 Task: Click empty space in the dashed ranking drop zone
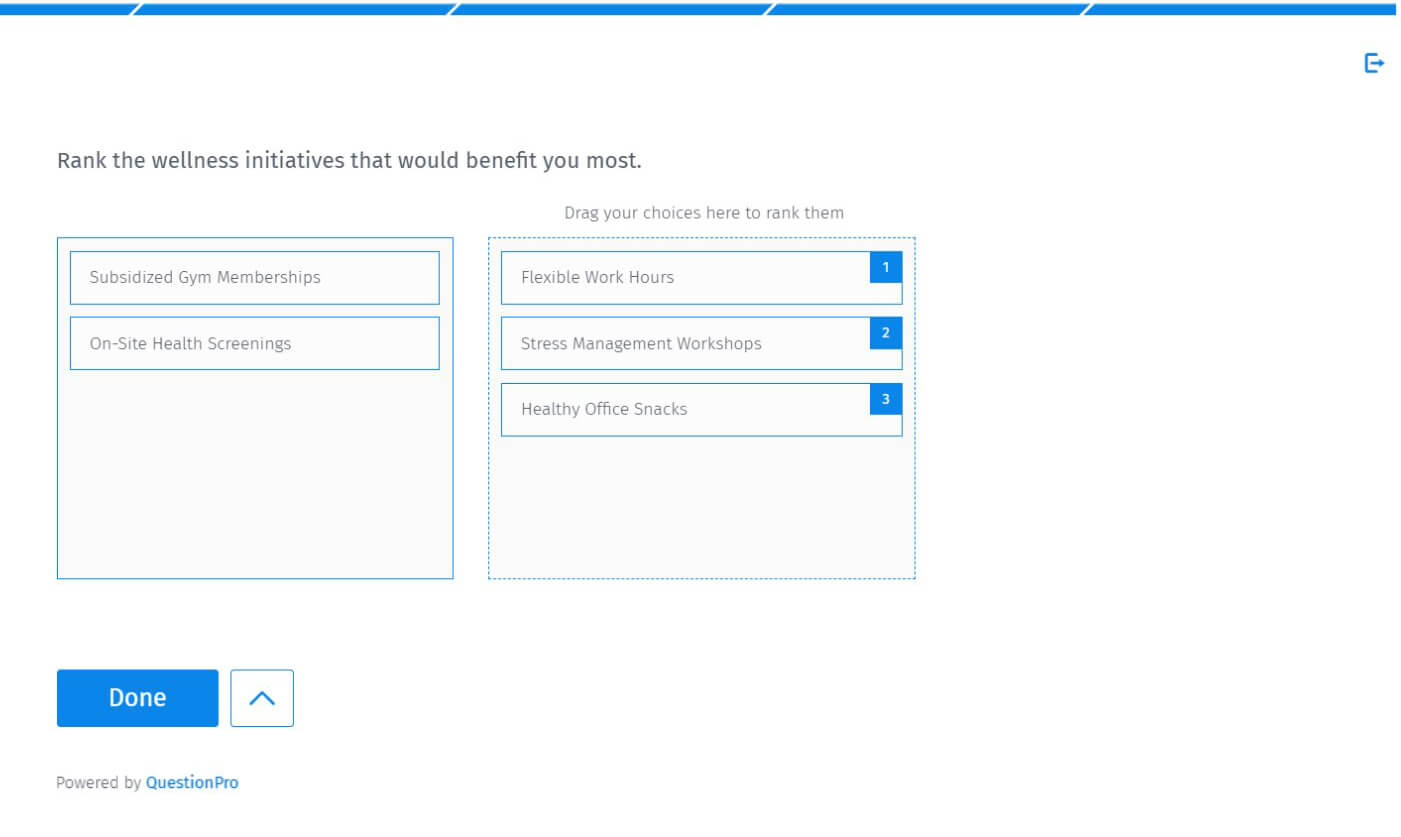pyautogui.click(x=701, y=510)
